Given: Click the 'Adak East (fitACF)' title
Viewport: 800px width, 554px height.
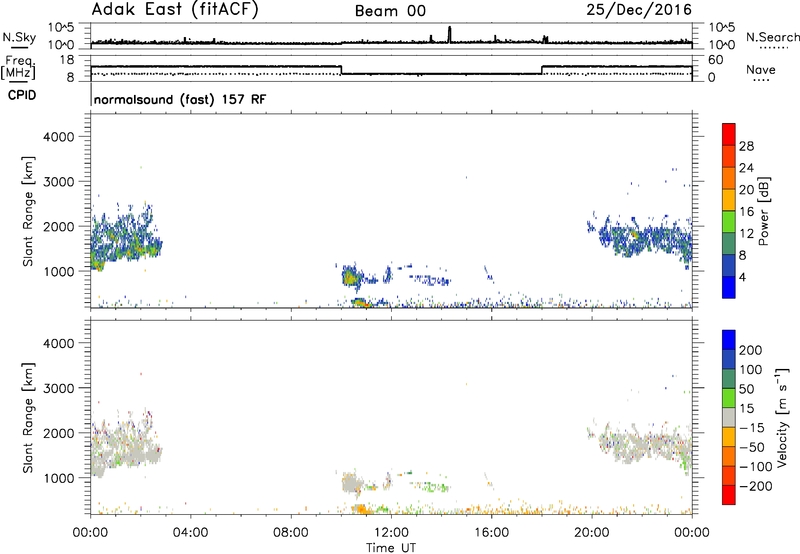Looking at the screenshot, I should pyautogui.click(x=174, y=10).
